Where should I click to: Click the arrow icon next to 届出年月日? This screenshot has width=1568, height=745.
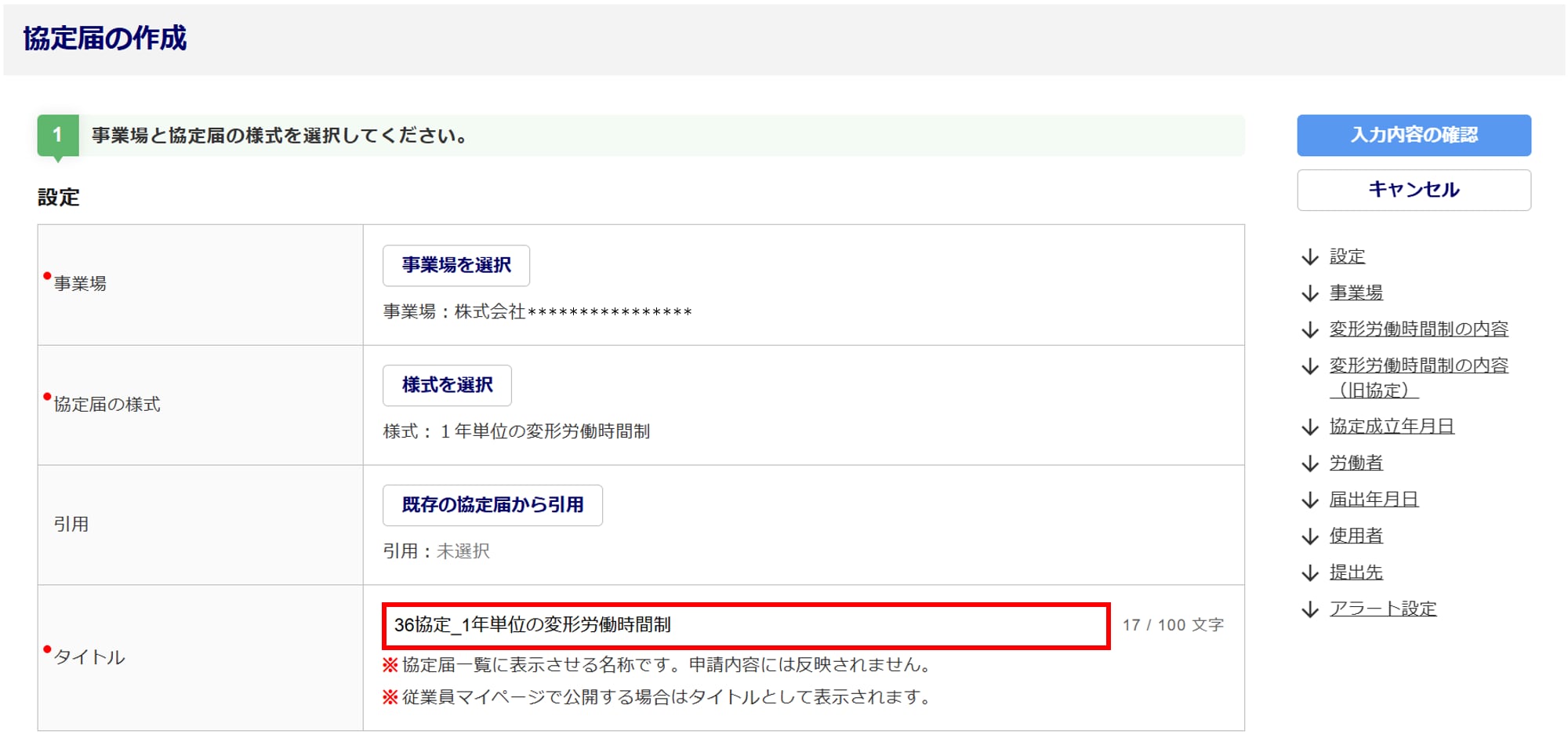pos(1309,500)
